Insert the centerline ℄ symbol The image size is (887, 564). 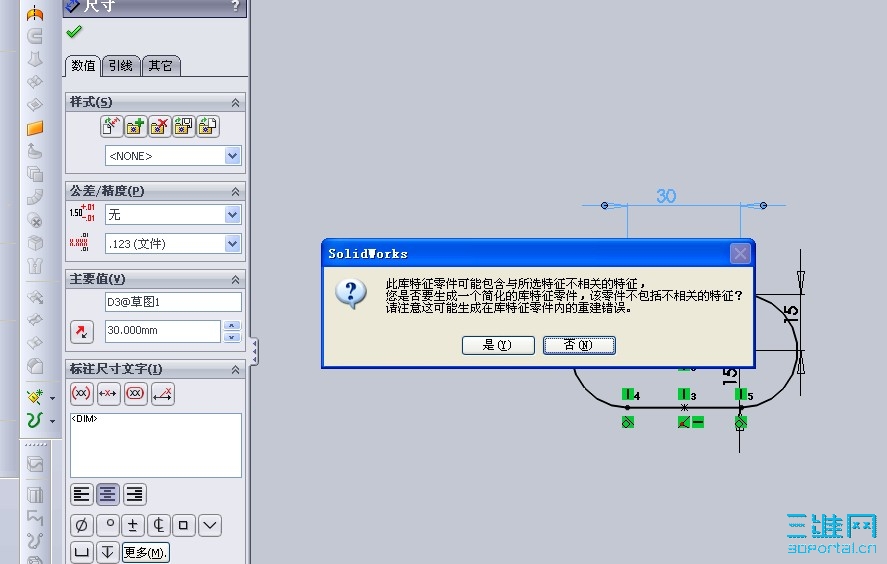[x=158, y=526]
